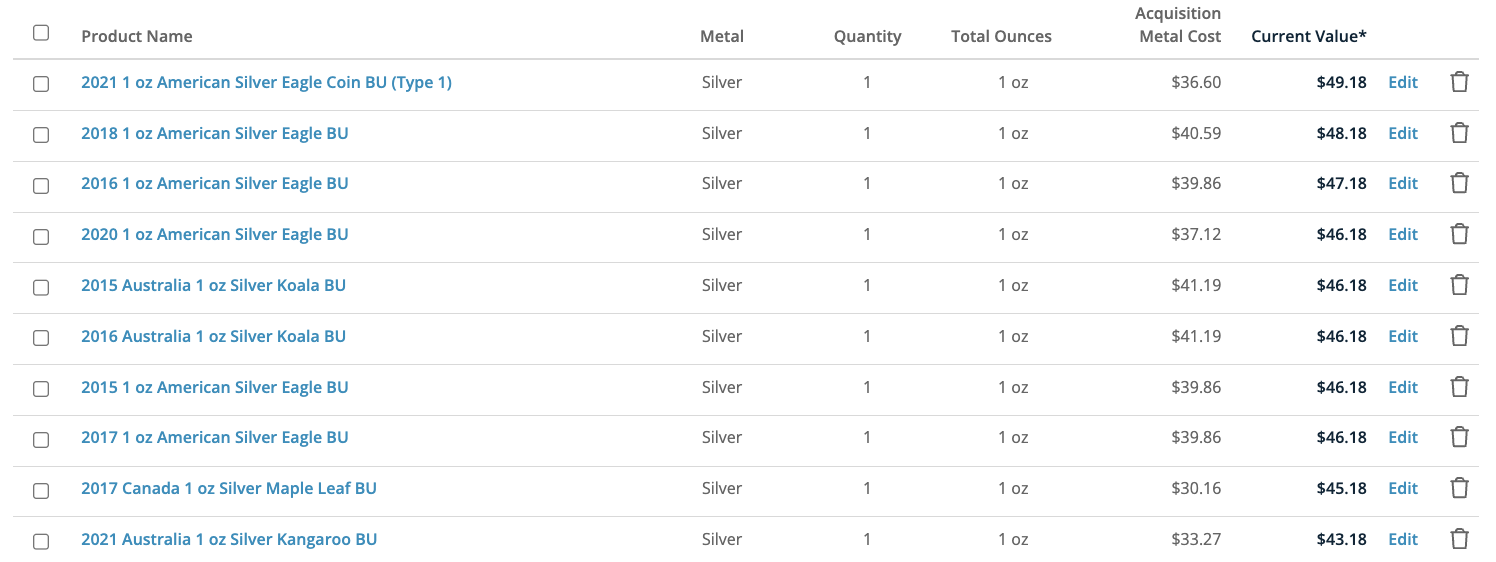Click trash icon for 2018 American Silver Eagle
The image size is (1496, 562).
tap(1459, 133)
